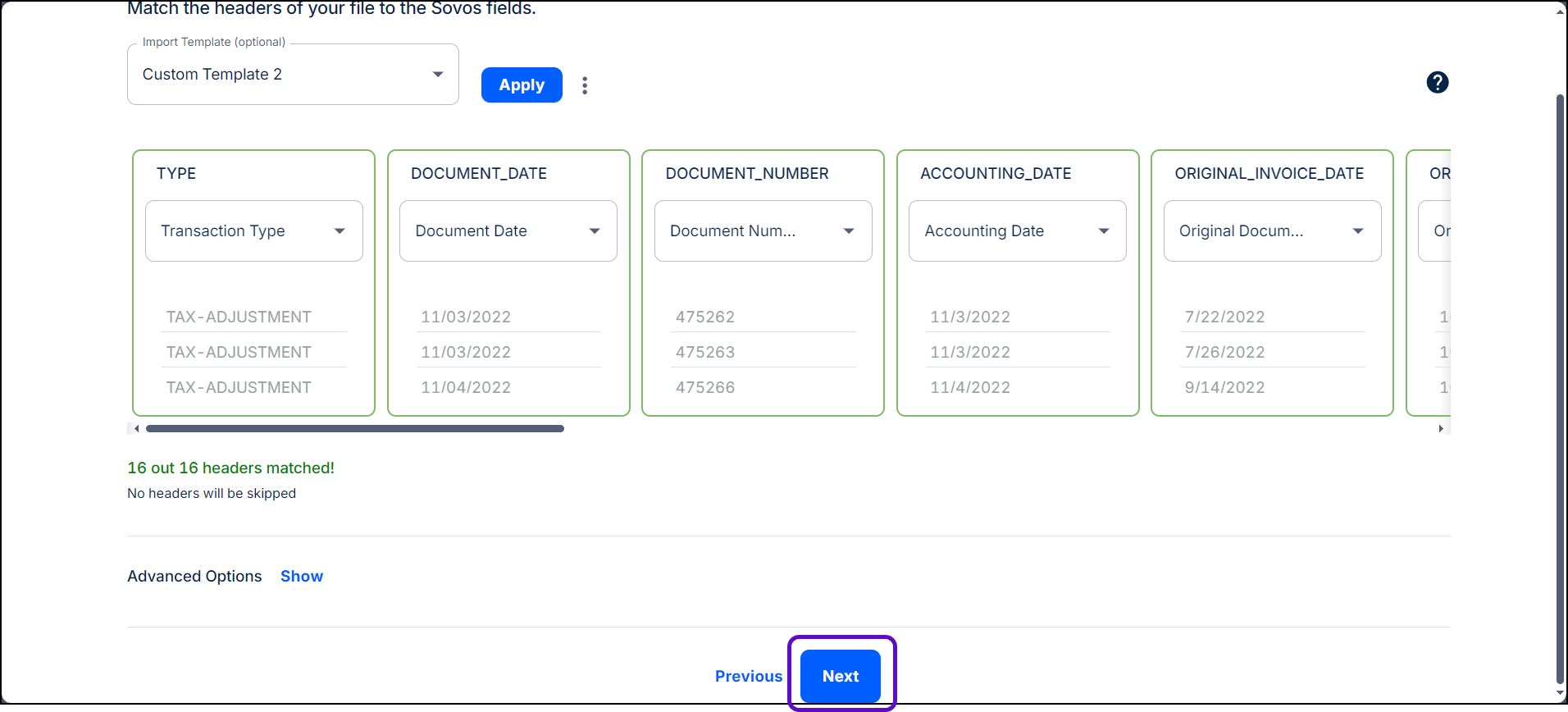
Task: Open the Accounting Date mapping dropdown
Action: coord(1017,231)
